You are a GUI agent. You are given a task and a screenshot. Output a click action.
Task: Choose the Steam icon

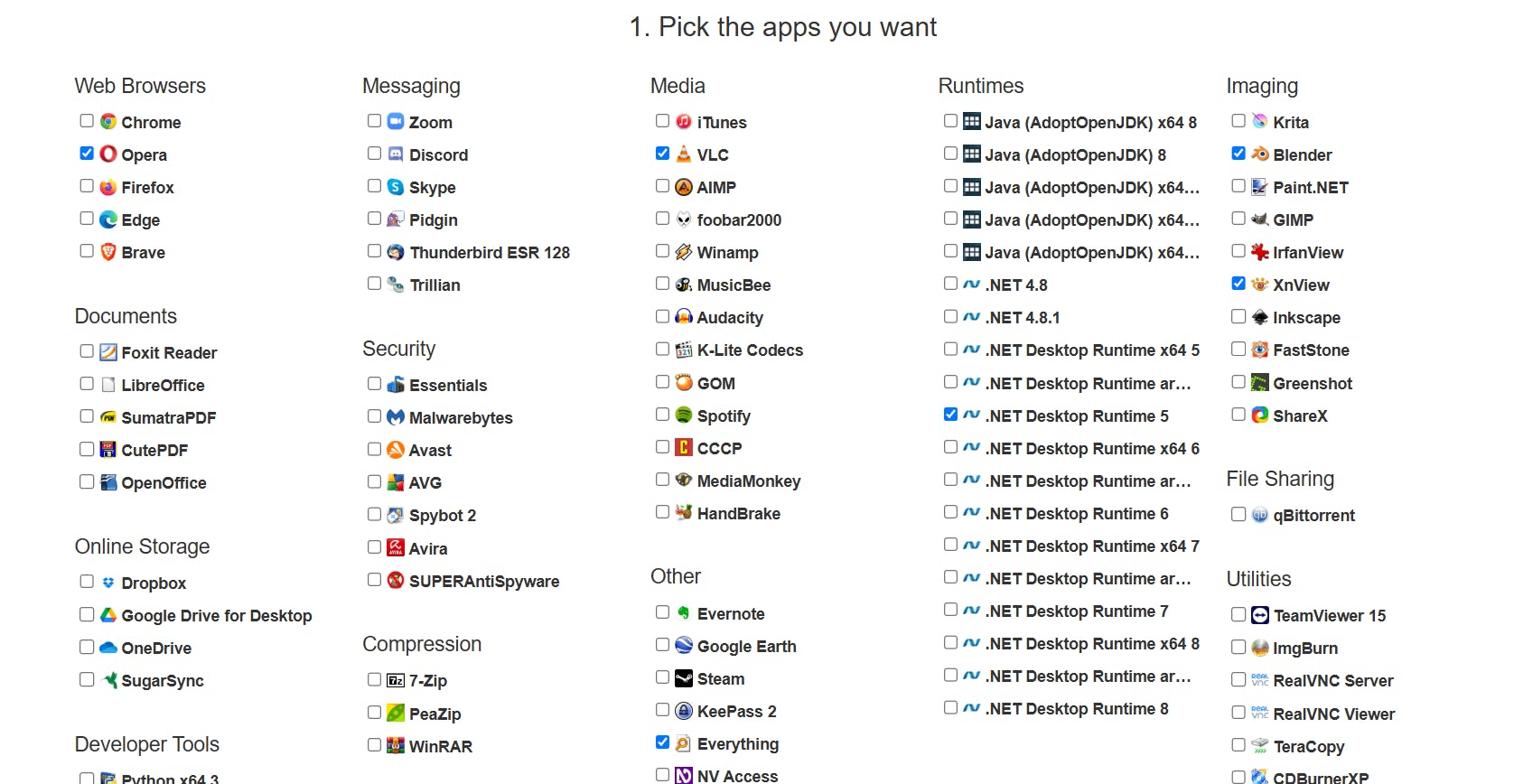pos(684,678)
